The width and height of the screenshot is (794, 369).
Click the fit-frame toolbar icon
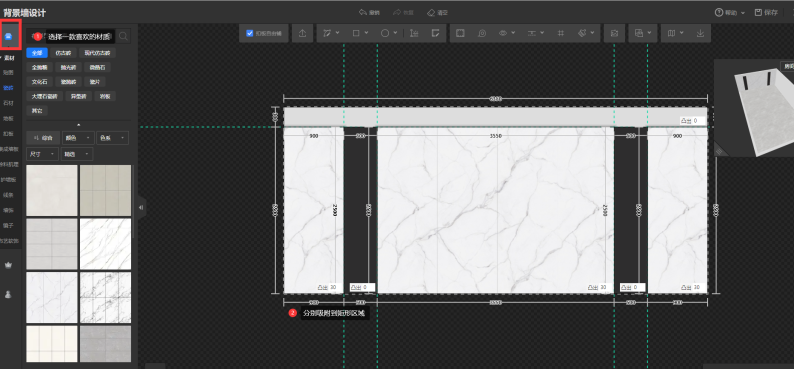click(460, 33)
